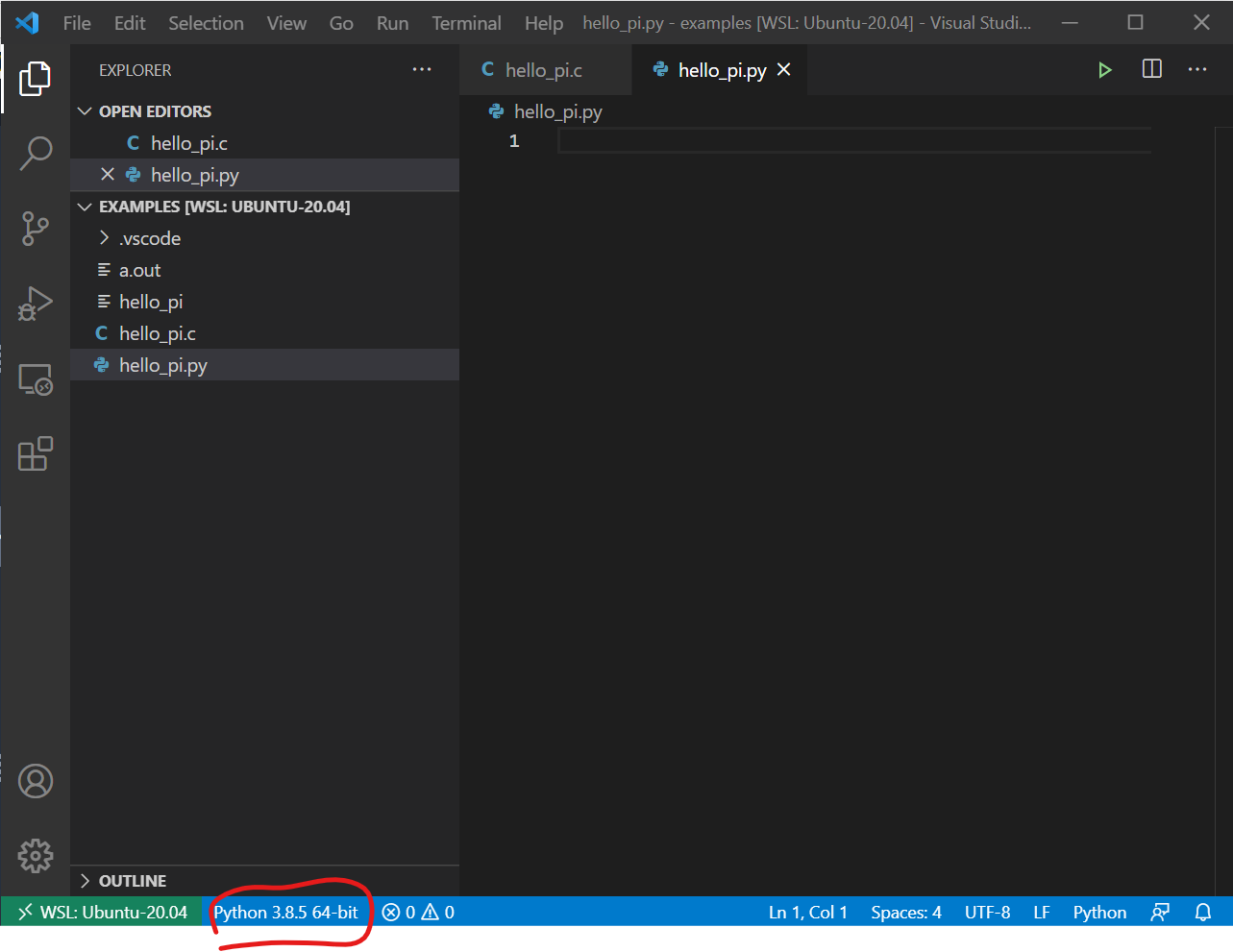Open WSL: Ubuntu-20.04 remote indicator

[x=102, y=912]
